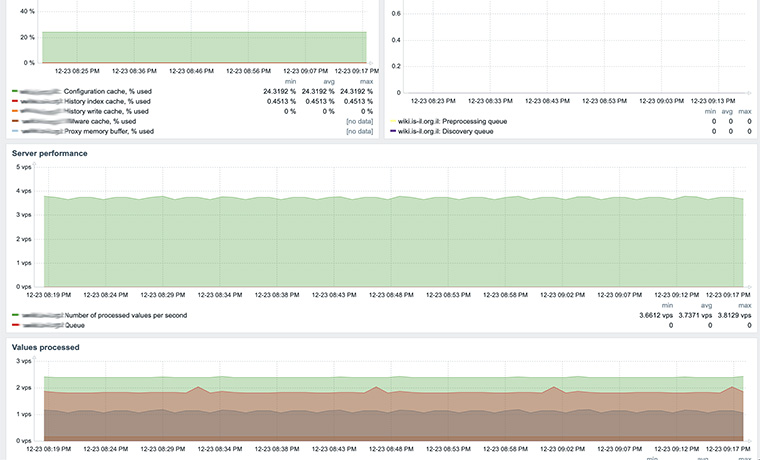Click the wiki.is-il.org.il: Discovery queue label
Screen dimensions: 760x460
445,131
